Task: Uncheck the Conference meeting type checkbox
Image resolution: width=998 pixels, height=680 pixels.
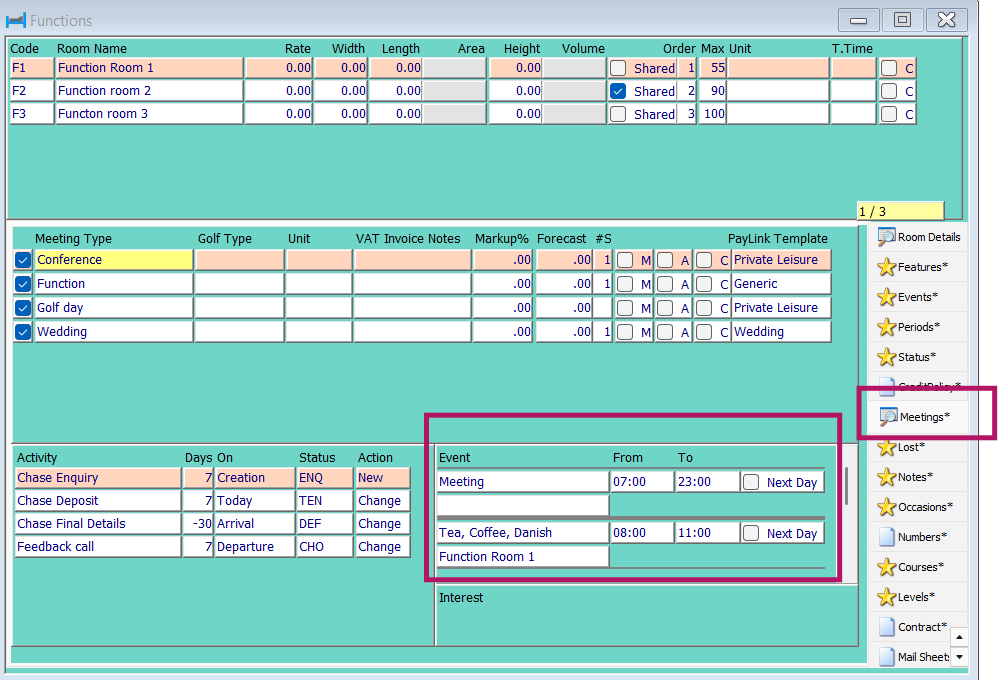Action: 23,260
